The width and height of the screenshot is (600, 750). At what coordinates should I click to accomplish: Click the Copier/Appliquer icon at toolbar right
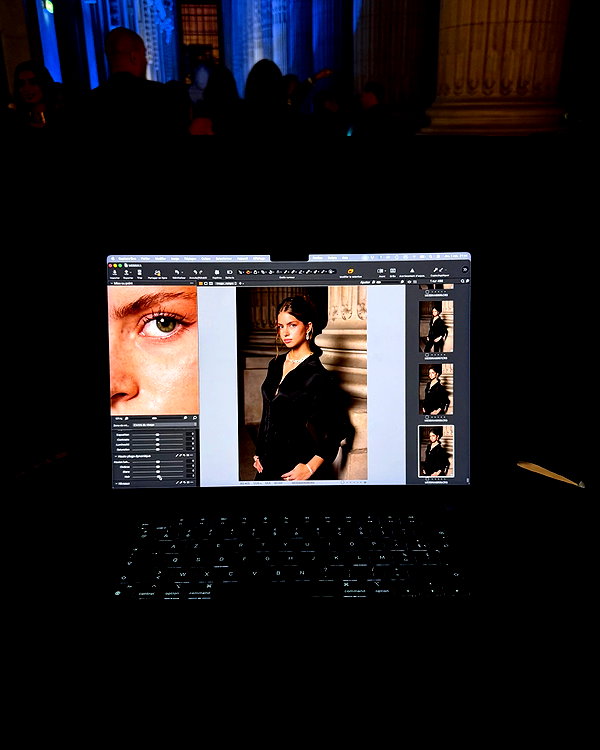click(x=439, y=270)
